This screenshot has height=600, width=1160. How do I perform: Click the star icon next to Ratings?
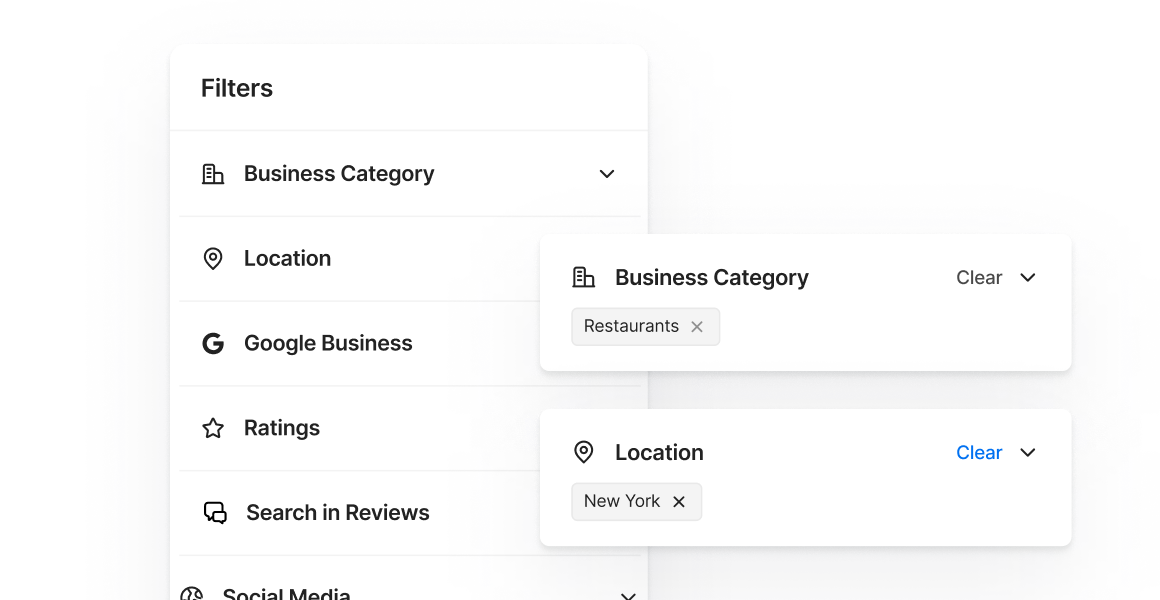click(x=213, y=428)
